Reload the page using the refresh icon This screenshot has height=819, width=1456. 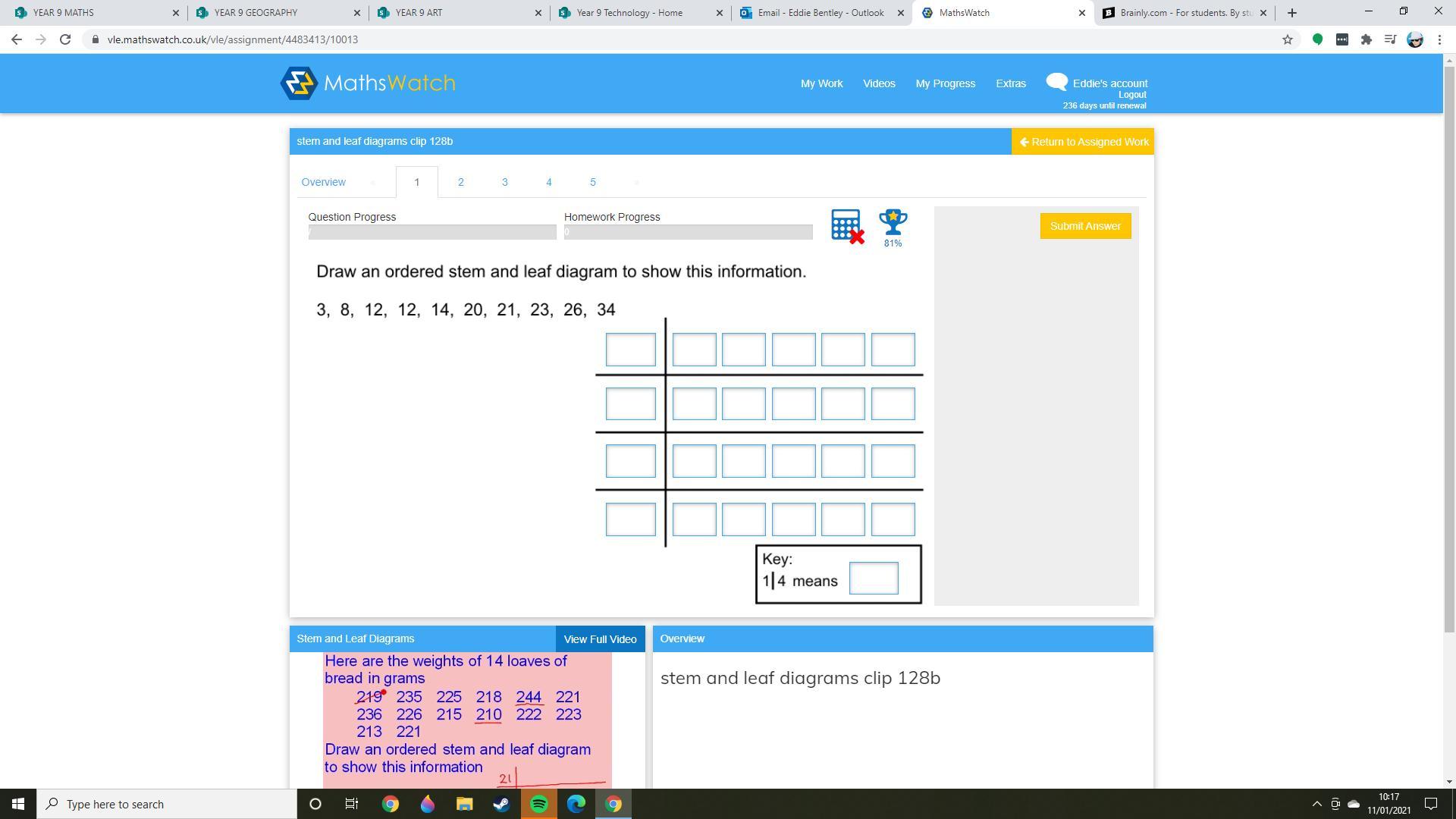65,39
